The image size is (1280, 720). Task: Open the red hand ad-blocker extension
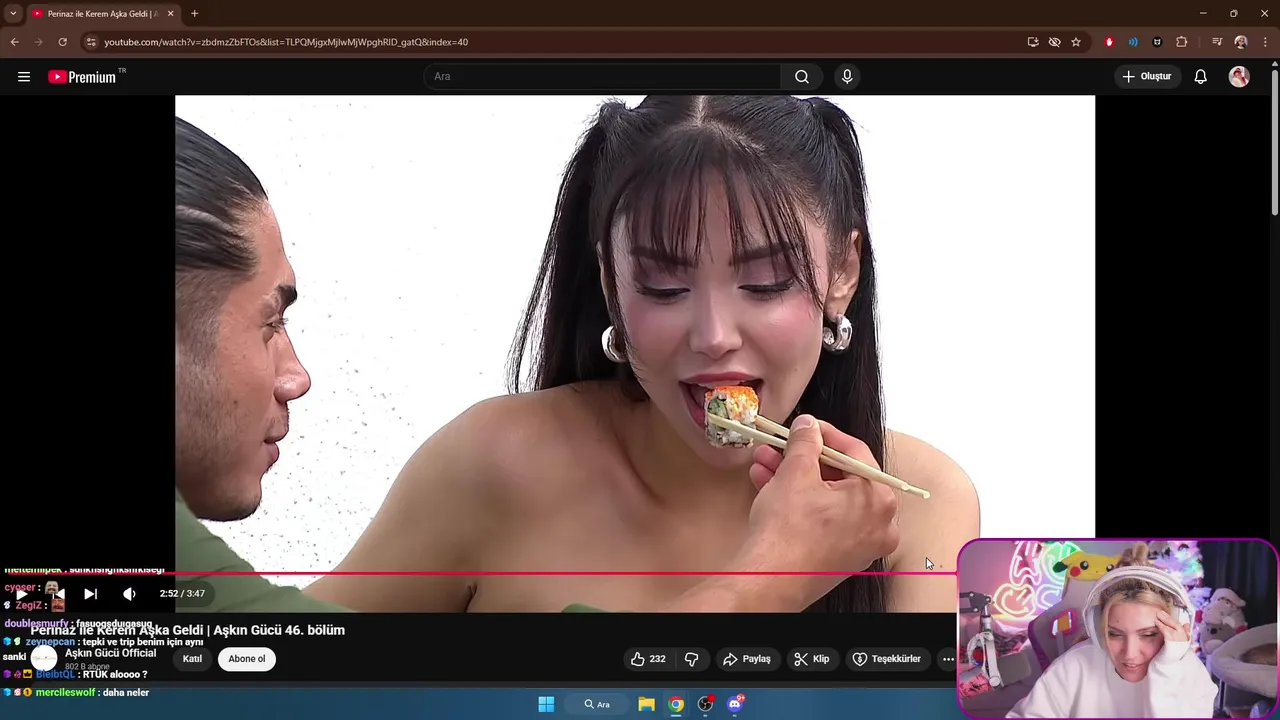point(1109,42)
